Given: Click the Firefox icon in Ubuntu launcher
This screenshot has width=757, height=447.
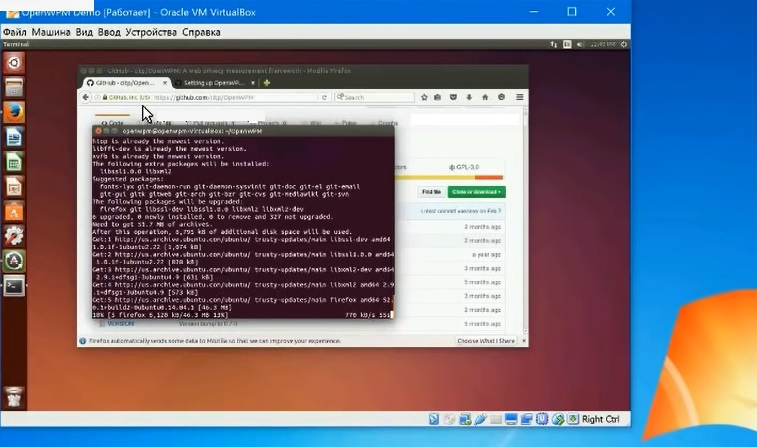Looking at the screenshot, I should 14,111.
